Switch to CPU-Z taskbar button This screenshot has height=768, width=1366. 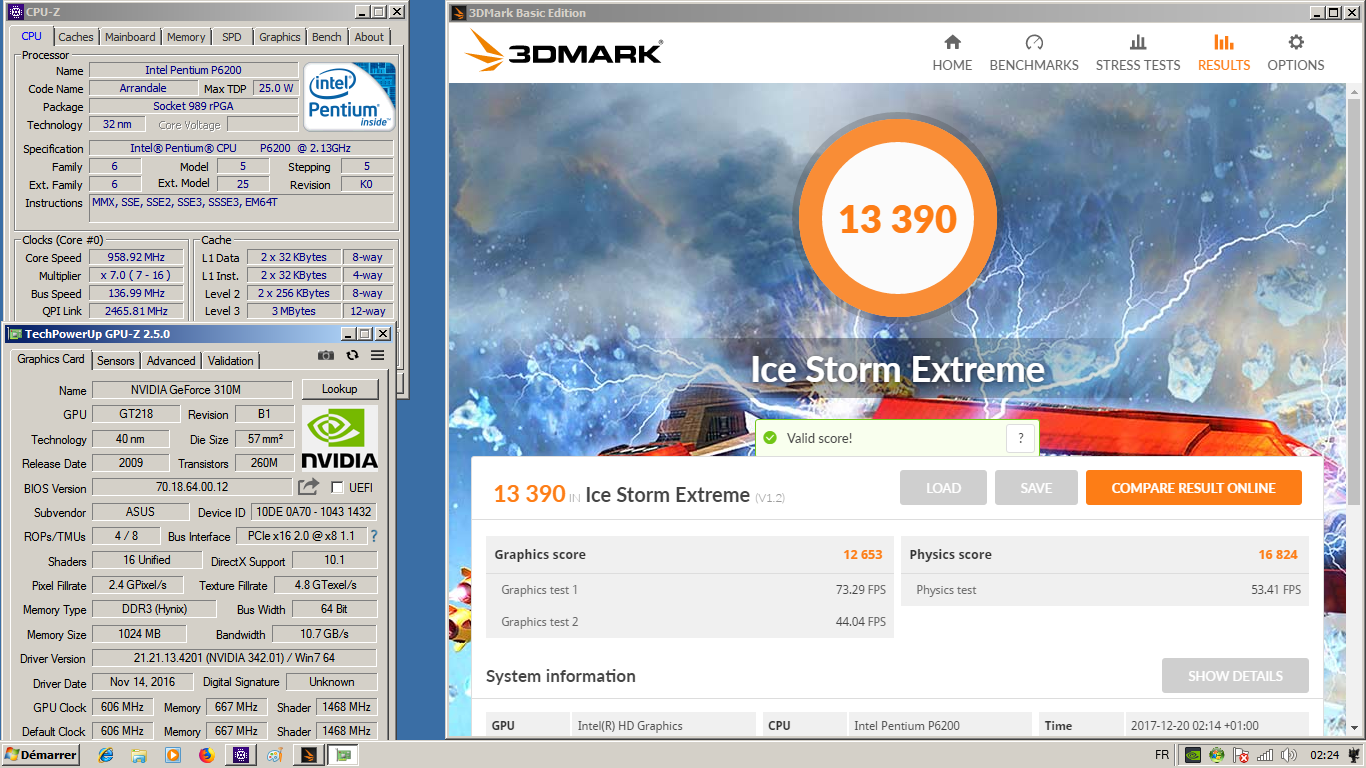pos(240,755)
